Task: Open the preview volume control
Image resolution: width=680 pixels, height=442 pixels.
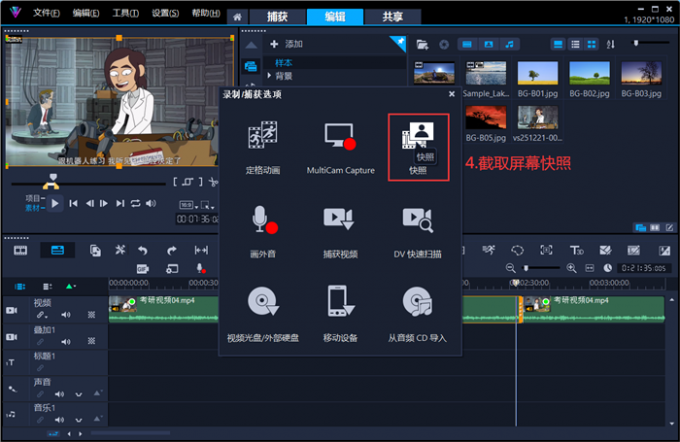Action: (151, 203)
